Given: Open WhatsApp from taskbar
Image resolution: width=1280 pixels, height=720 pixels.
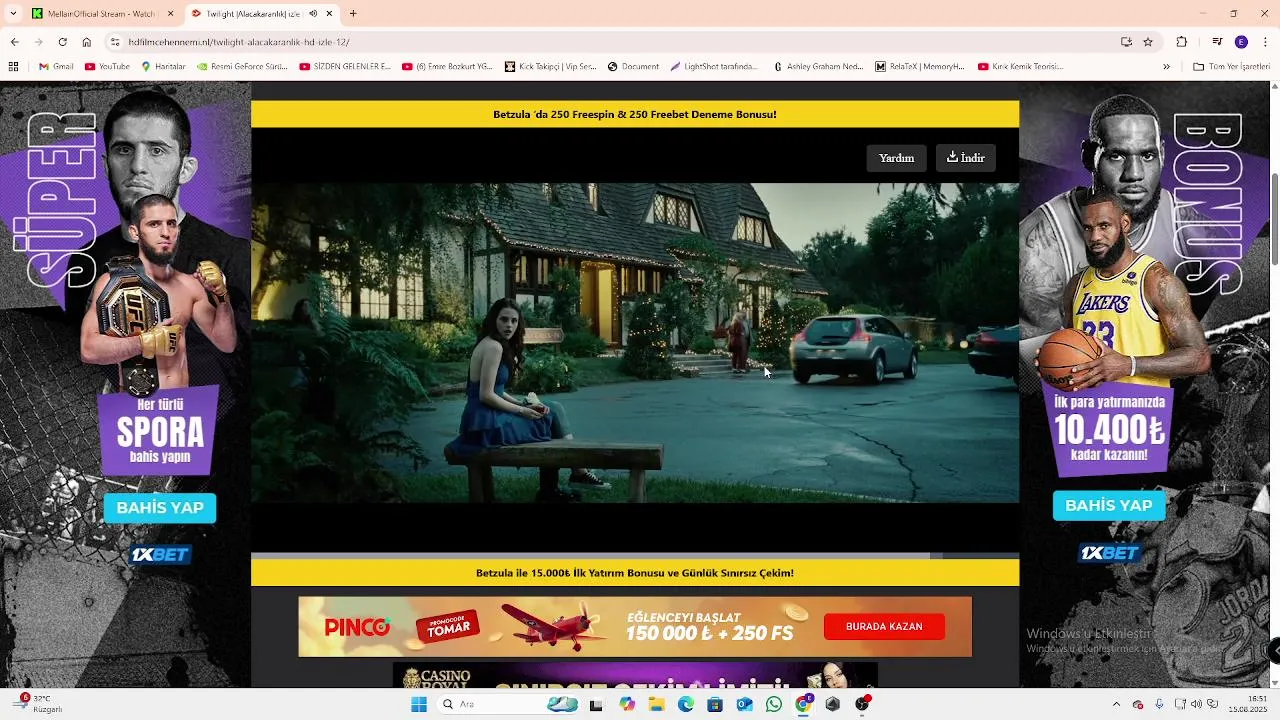Looking at the screenshot, I should 774,704.
